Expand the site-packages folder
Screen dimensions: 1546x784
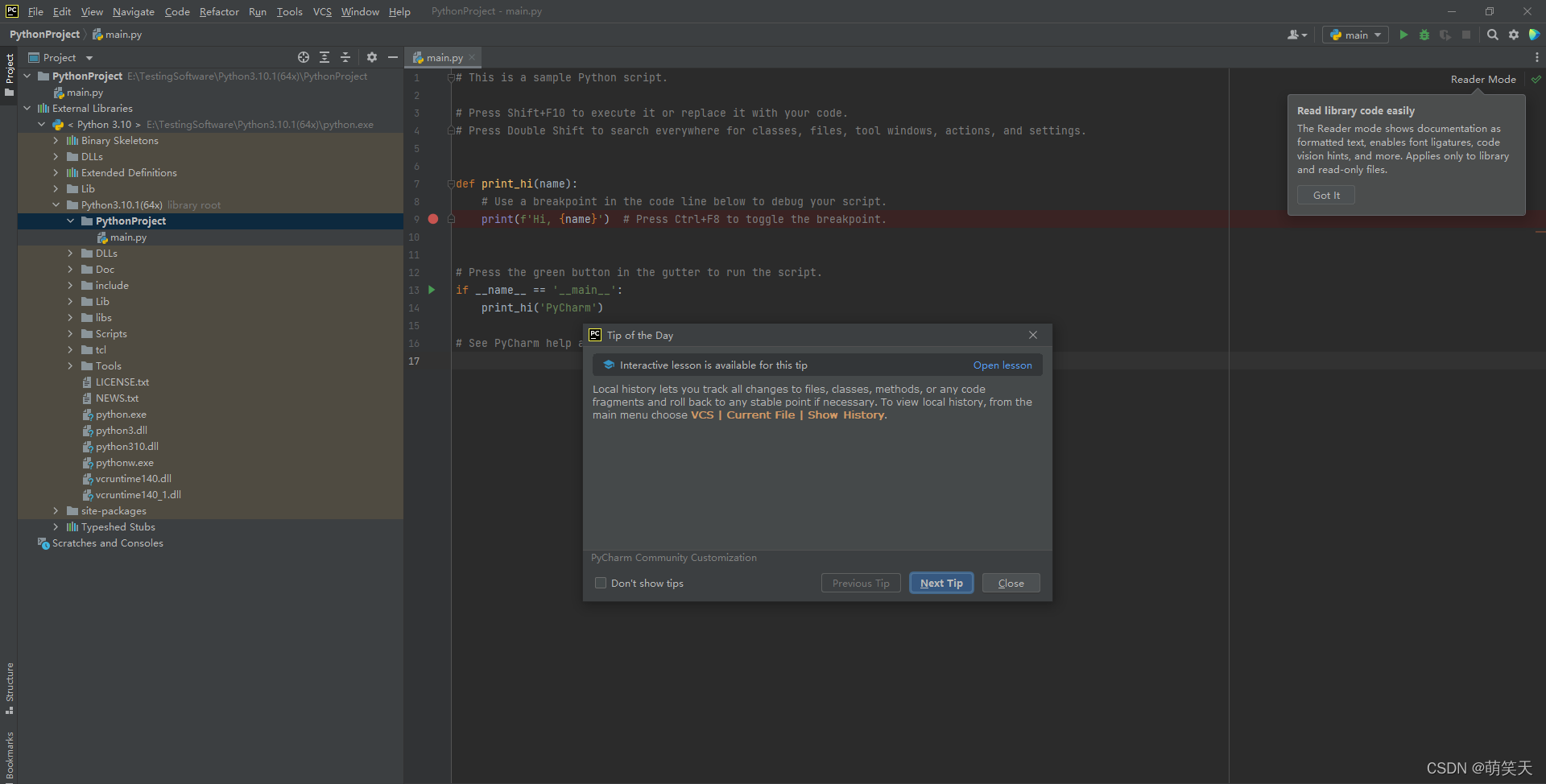click(56, 511)
